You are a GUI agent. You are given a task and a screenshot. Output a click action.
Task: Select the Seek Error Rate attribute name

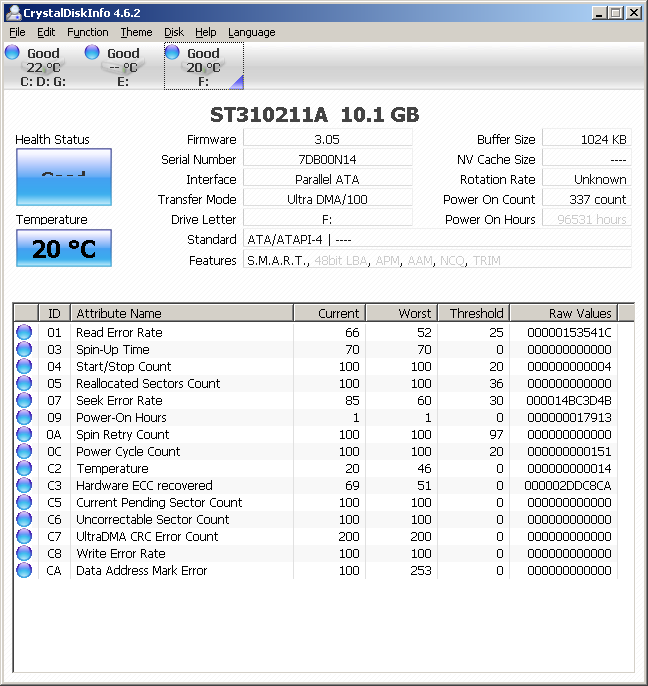[x=119, y=400]
